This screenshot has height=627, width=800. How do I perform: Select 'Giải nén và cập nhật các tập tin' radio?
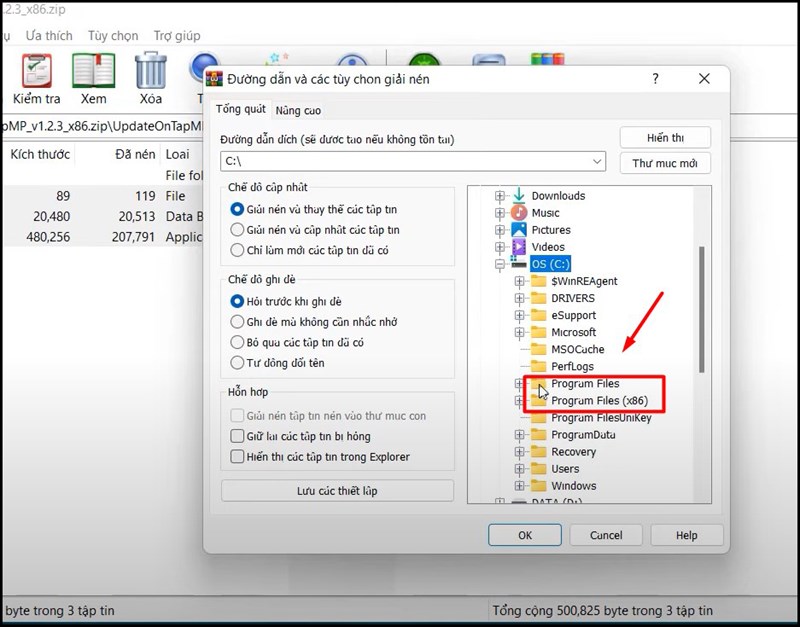(238, 230)
